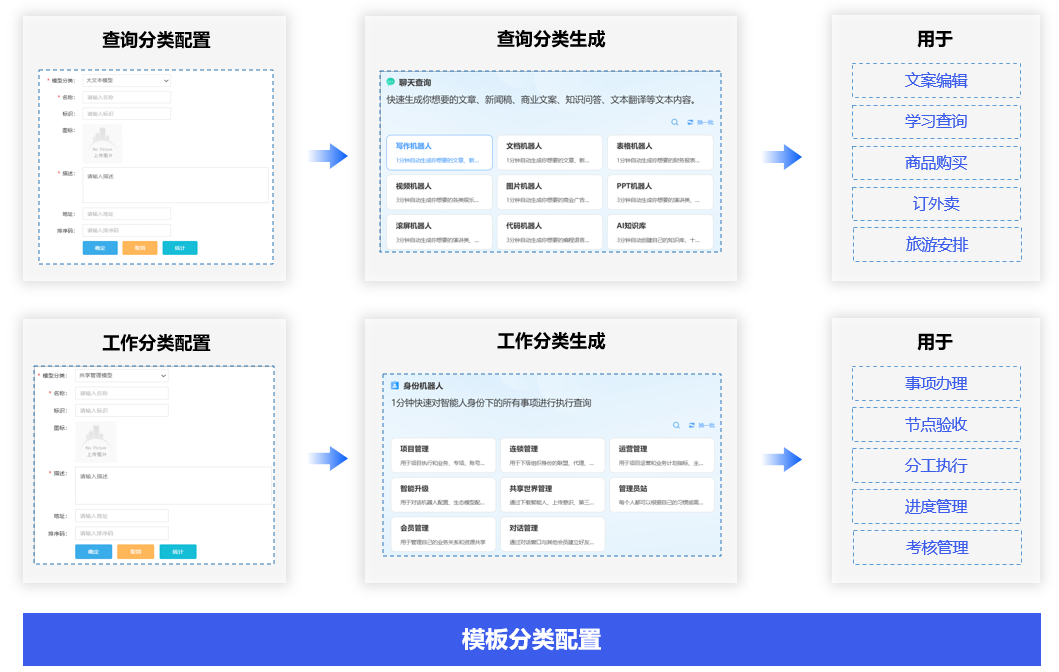Click the search icon in 聊天查询 panel

(x=675, y=122)
